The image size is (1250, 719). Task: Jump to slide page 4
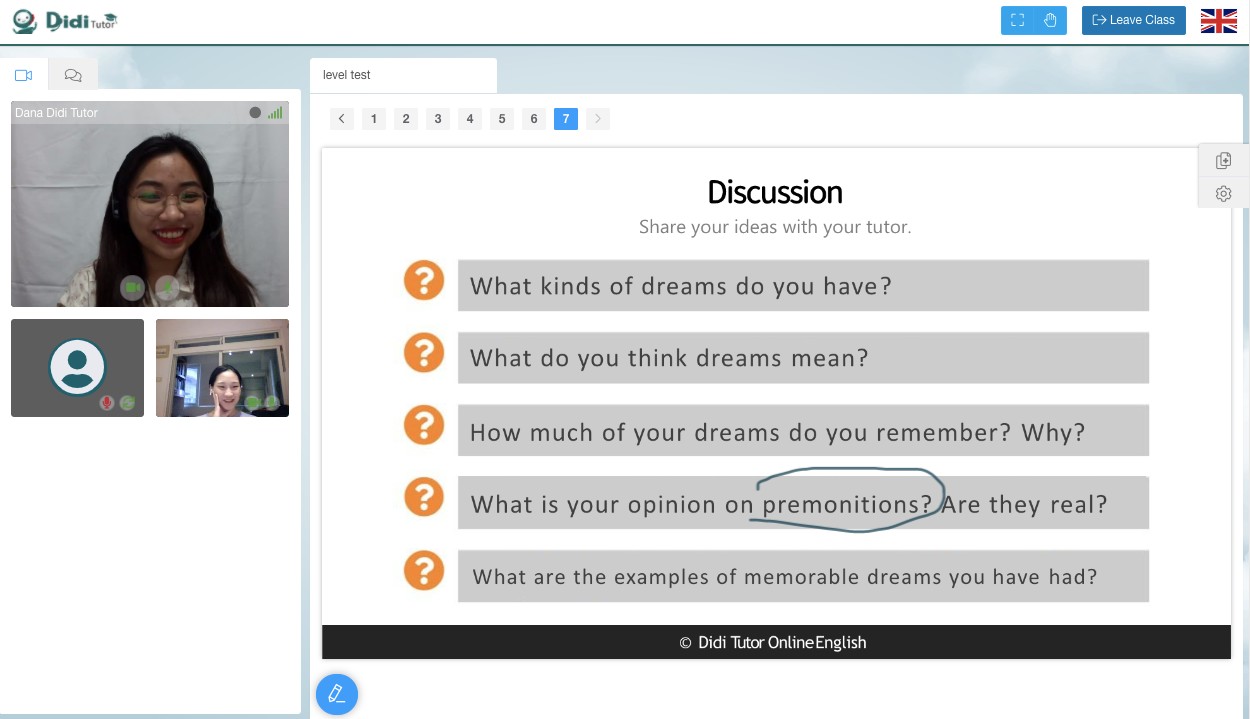tap(470, 119)
